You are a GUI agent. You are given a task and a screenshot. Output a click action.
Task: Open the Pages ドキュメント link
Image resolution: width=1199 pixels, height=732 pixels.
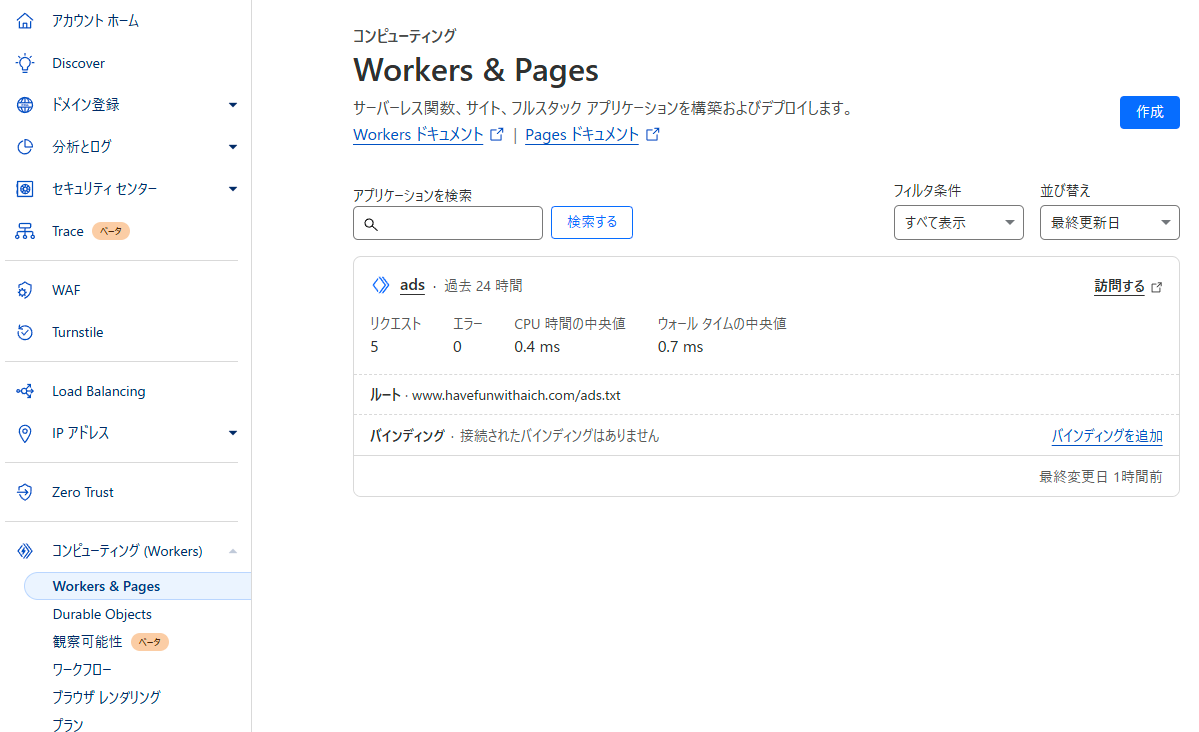pos(581,135)
